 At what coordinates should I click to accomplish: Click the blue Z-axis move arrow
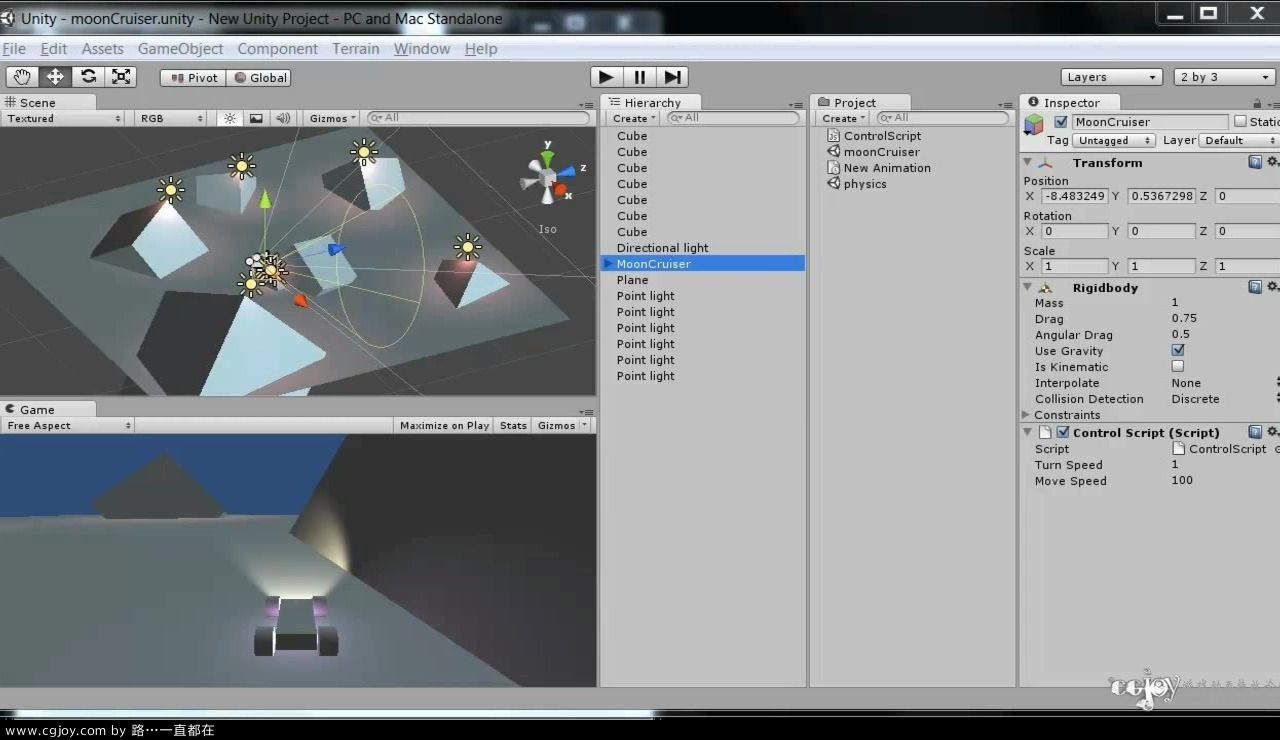336,248
